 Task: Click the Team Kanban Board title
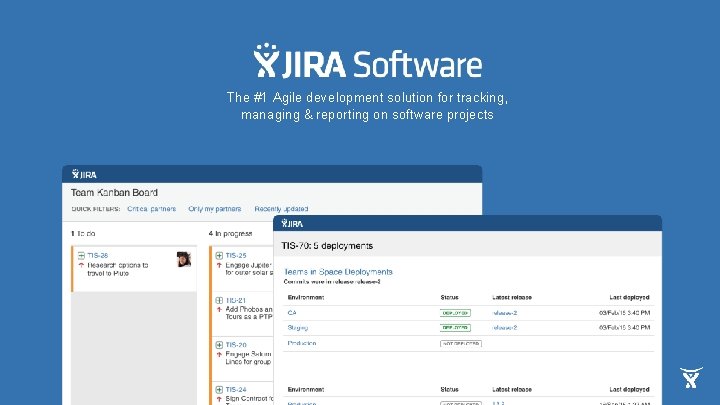[x=114, y=192]
